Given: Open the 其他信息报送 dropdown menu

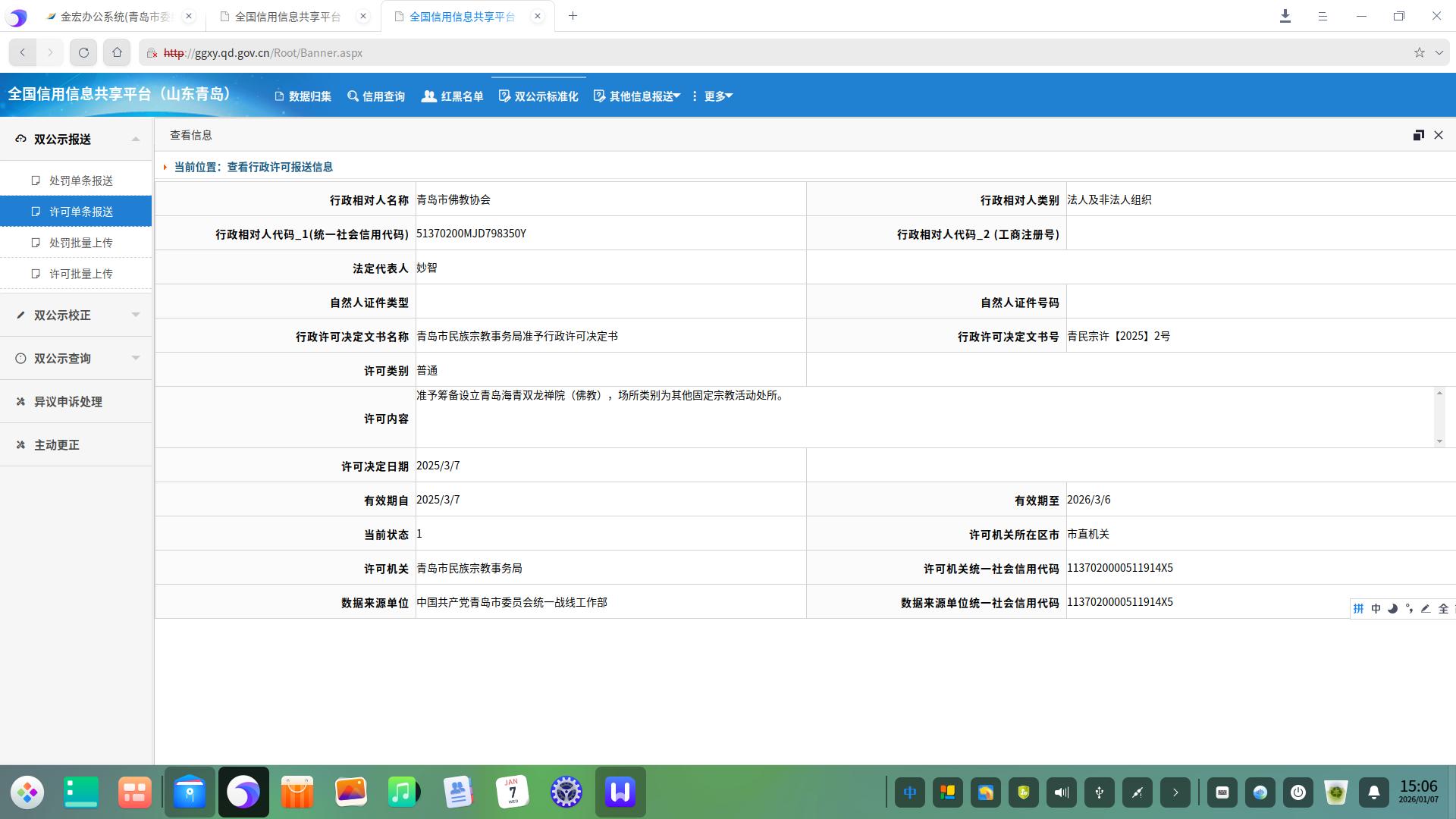Looking at the screenshot, I should [x=637, y=96].
